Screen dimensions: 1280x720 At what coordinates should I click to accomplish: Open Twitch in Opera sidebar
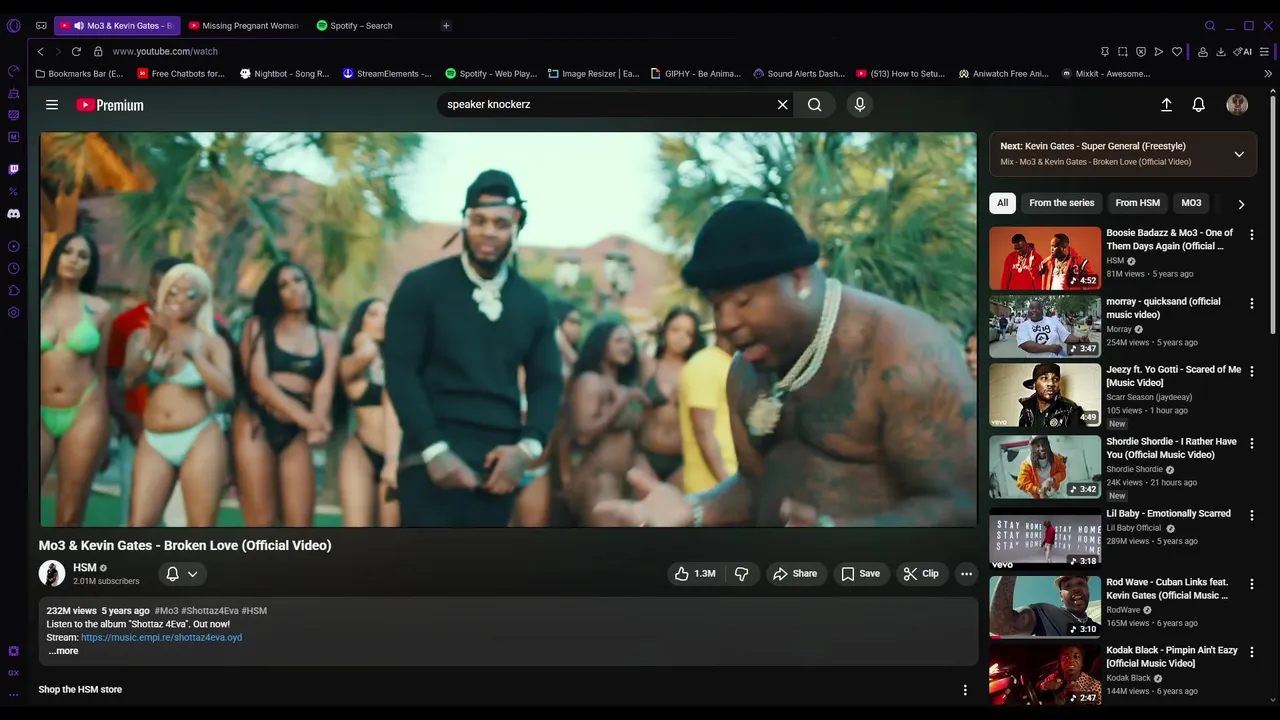click(x=13, y=169)
